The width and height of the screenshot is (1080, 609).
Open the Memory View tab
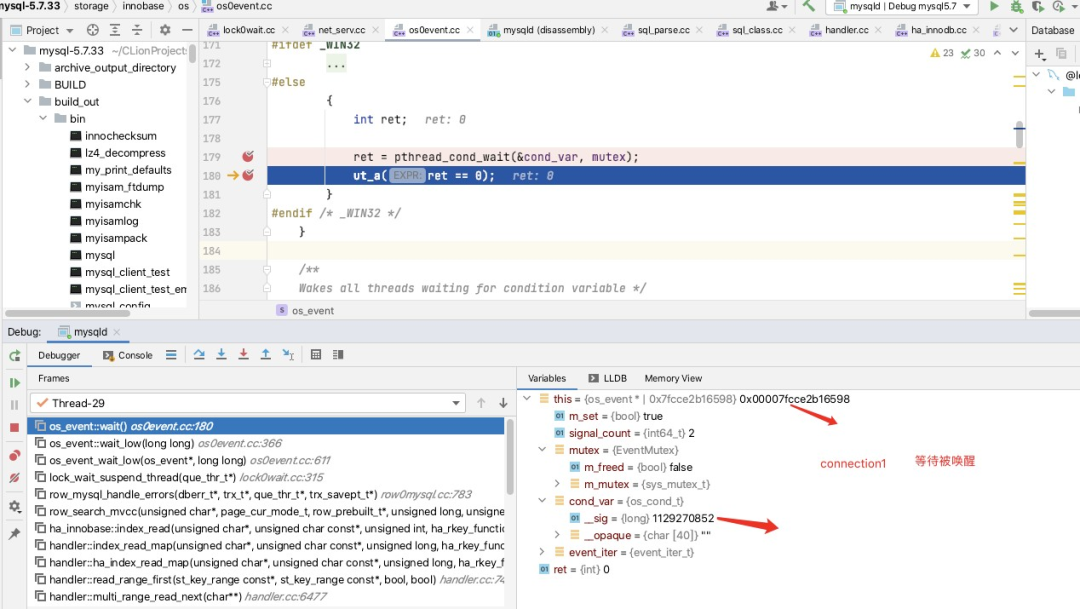coord(673,378)
